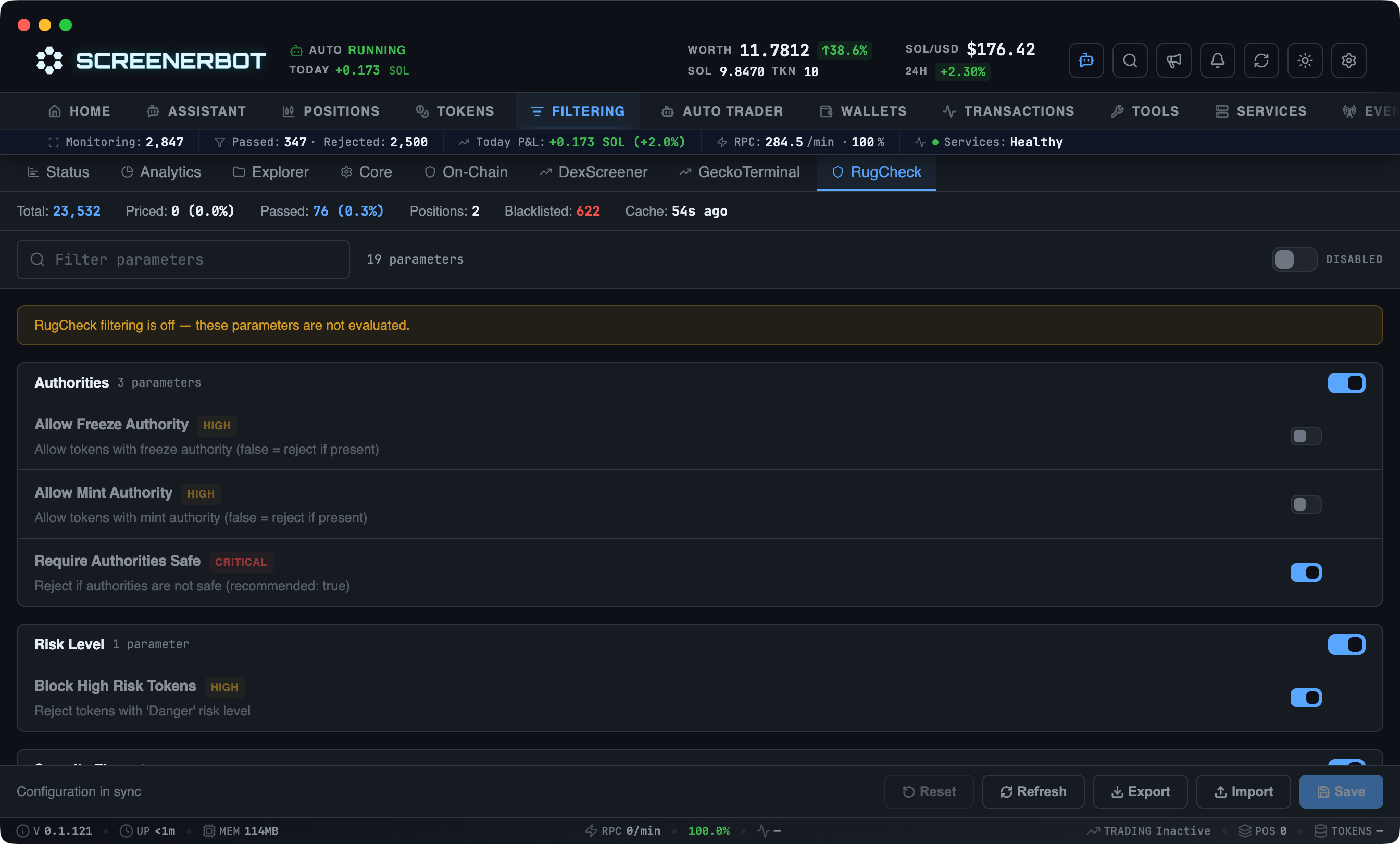Switch to the Analytics sub-tab
This screenshot has width=1400, height=844.
click(161, 172)
